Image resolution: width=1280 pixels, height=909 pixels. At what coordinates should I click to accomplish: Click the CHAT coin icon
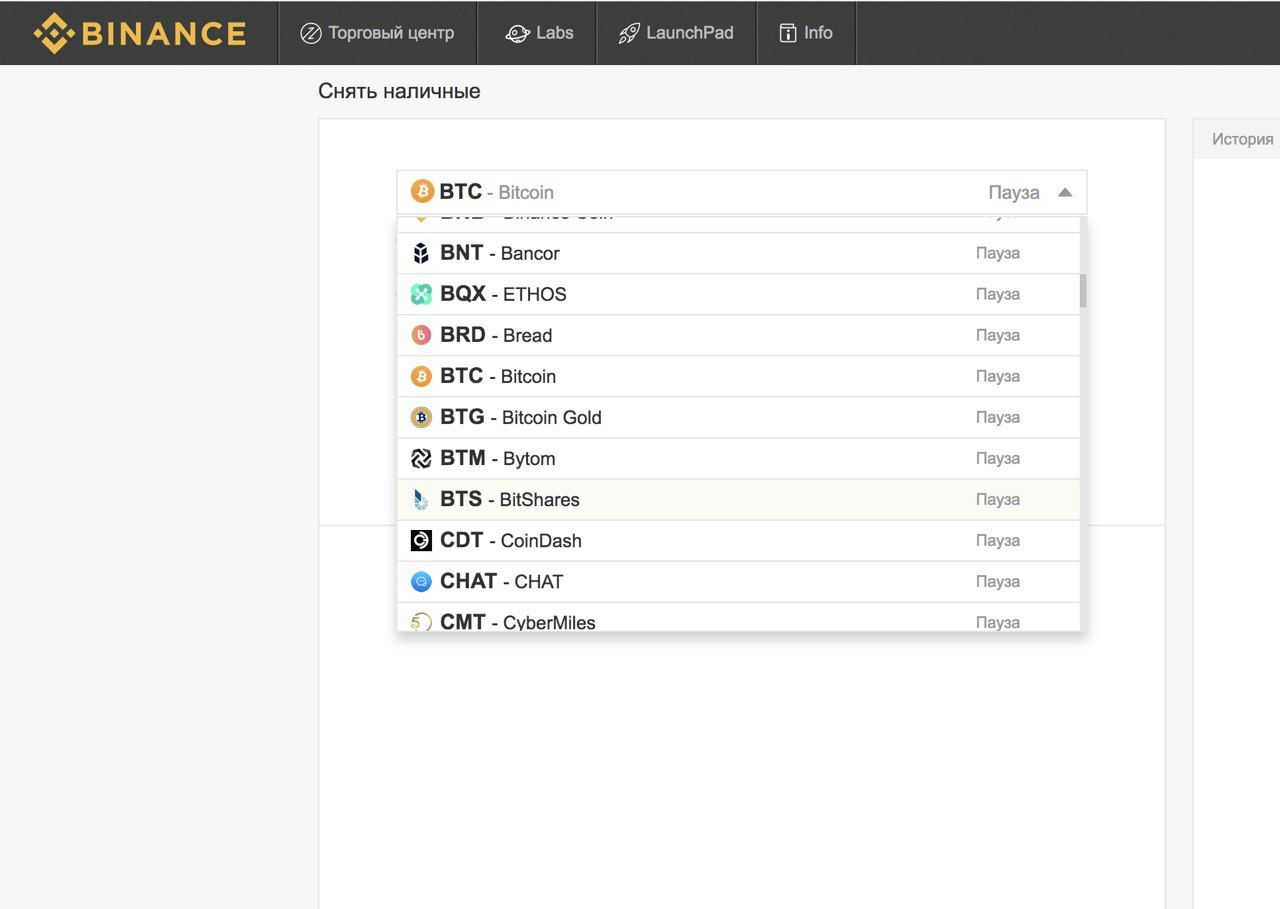tap(421, 581)
